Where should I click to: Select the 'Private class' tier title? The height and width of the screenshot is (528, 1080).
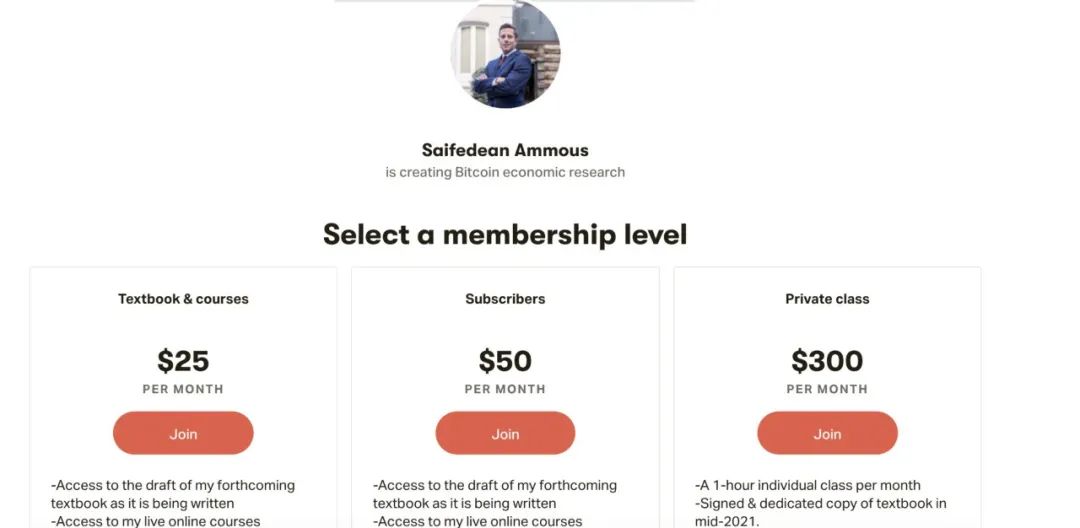(827, 299)
